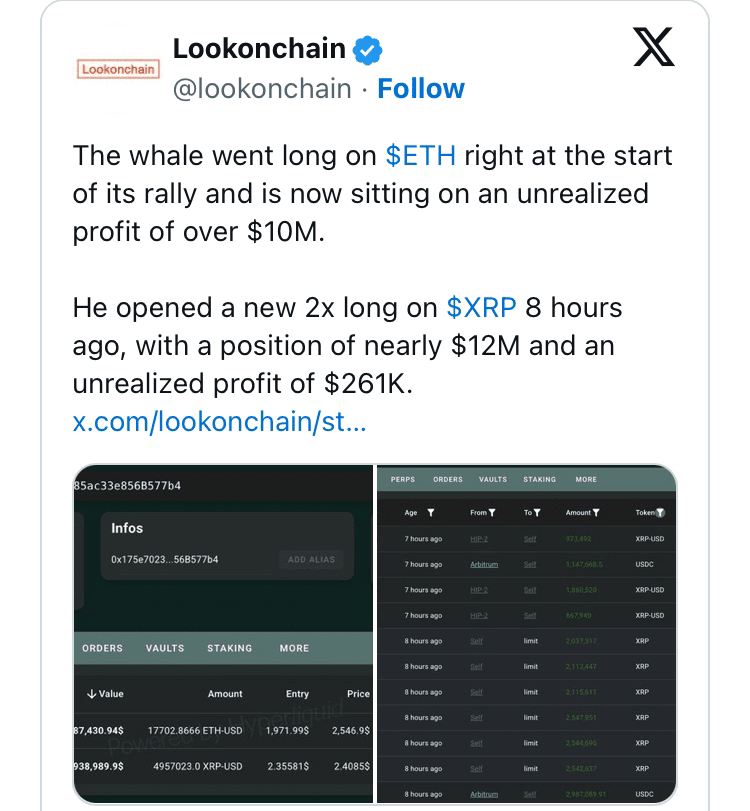Screen dimensions: 750x811
Task: Click the From column filter icon
Action: click(492, 513)
